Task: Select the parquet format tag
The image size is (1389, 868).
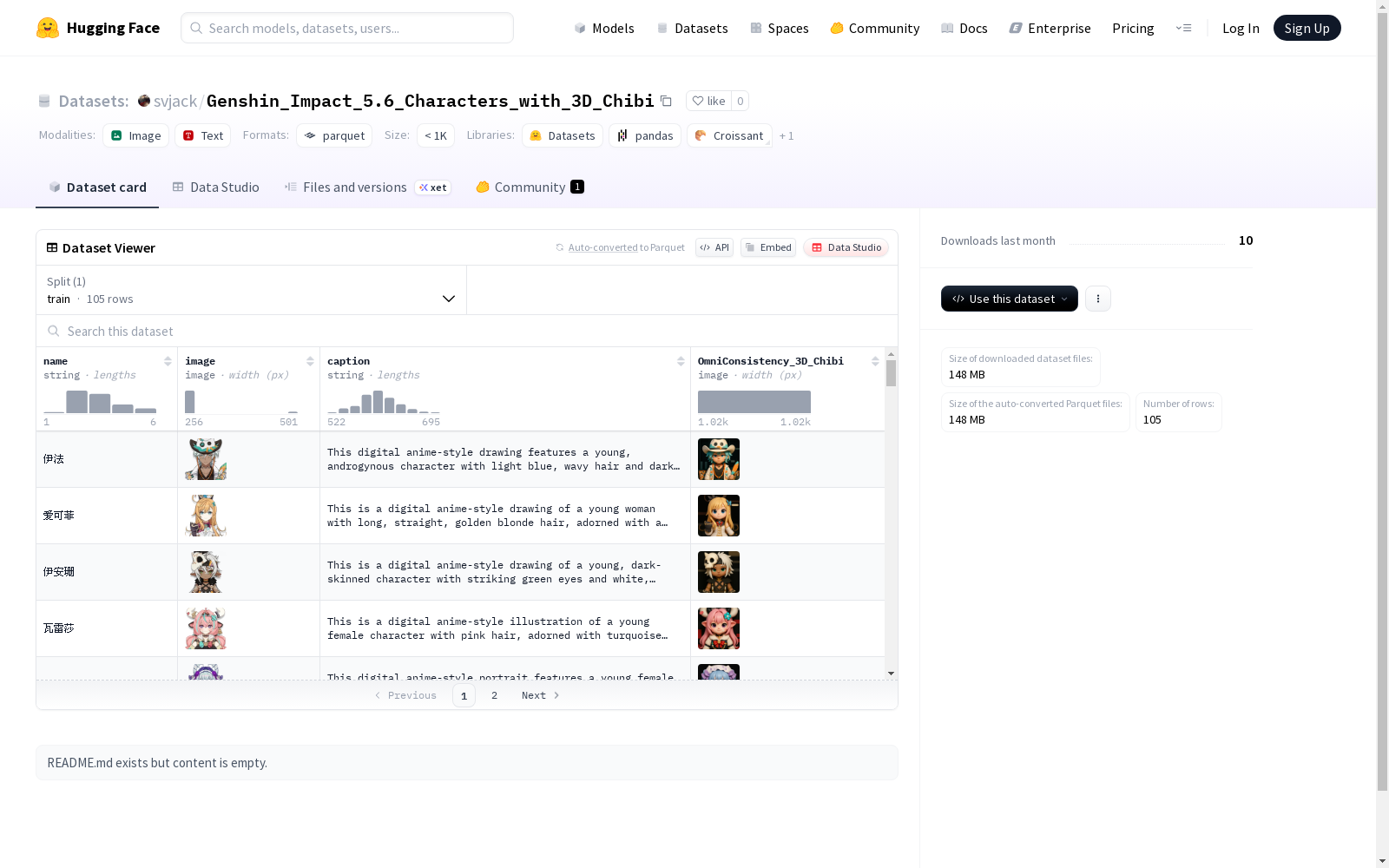Action: click(334, 135)
